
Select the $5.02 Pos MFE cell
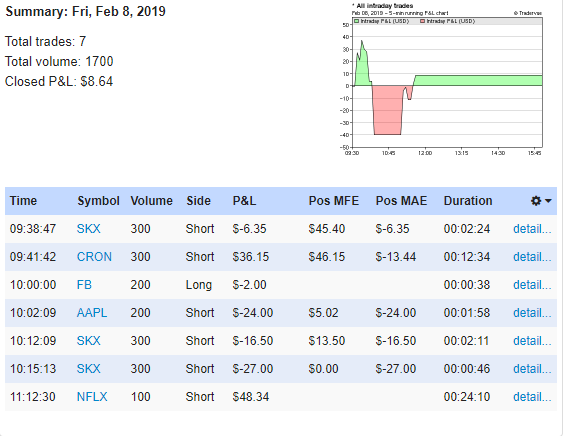point(323,313)
